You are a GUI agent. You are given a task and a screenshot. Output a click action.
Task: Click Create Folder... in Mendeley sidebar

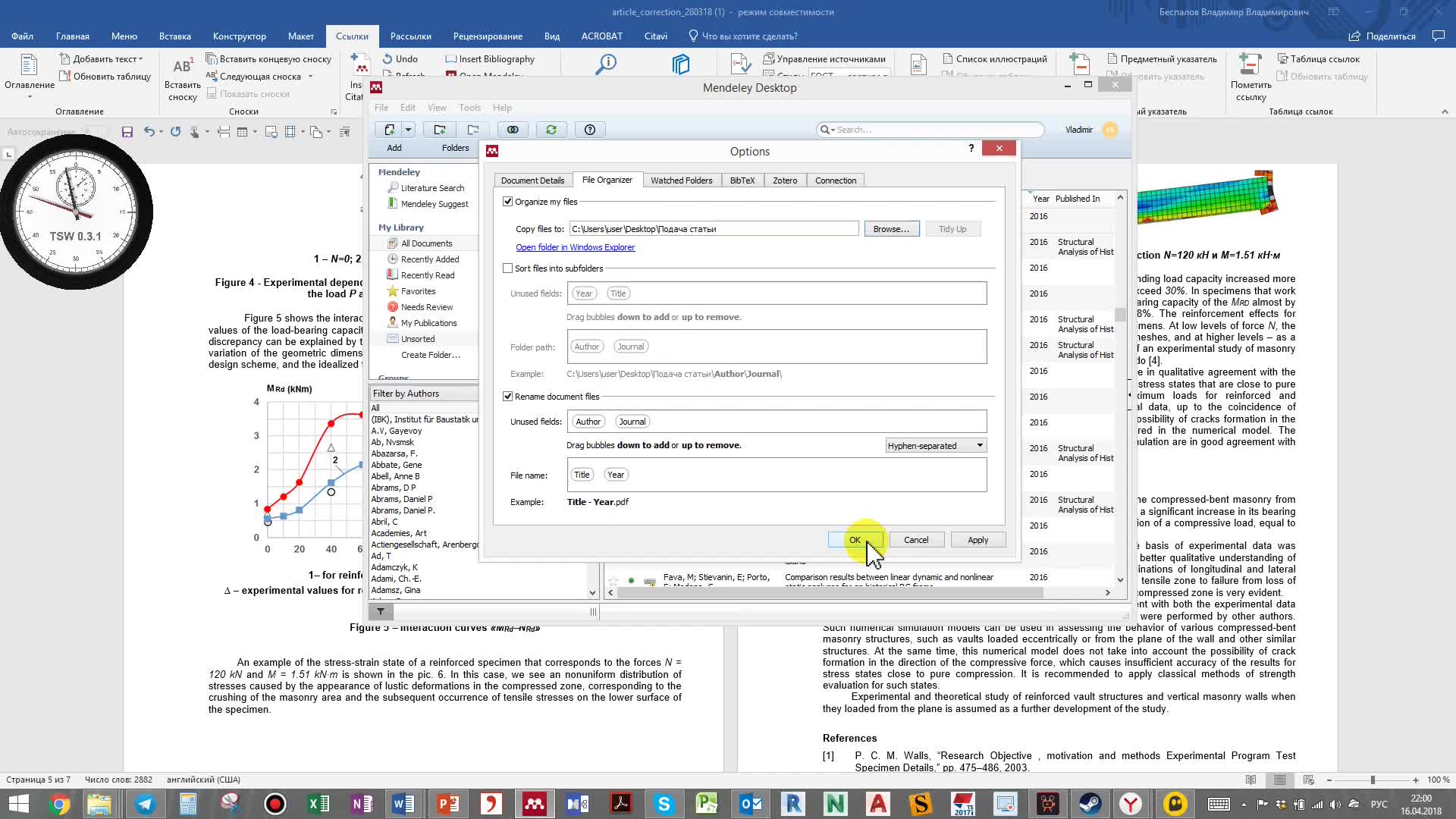tap(430, 355)
